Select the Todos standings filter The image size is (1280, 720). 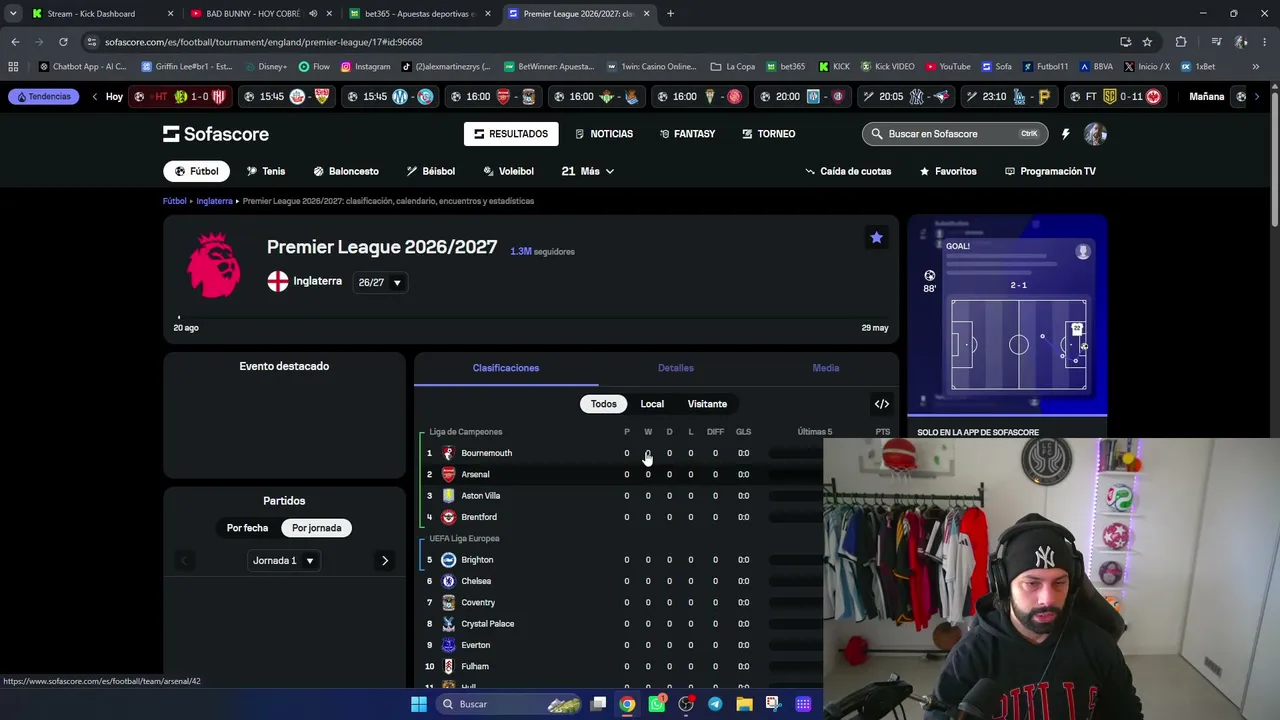604,404
